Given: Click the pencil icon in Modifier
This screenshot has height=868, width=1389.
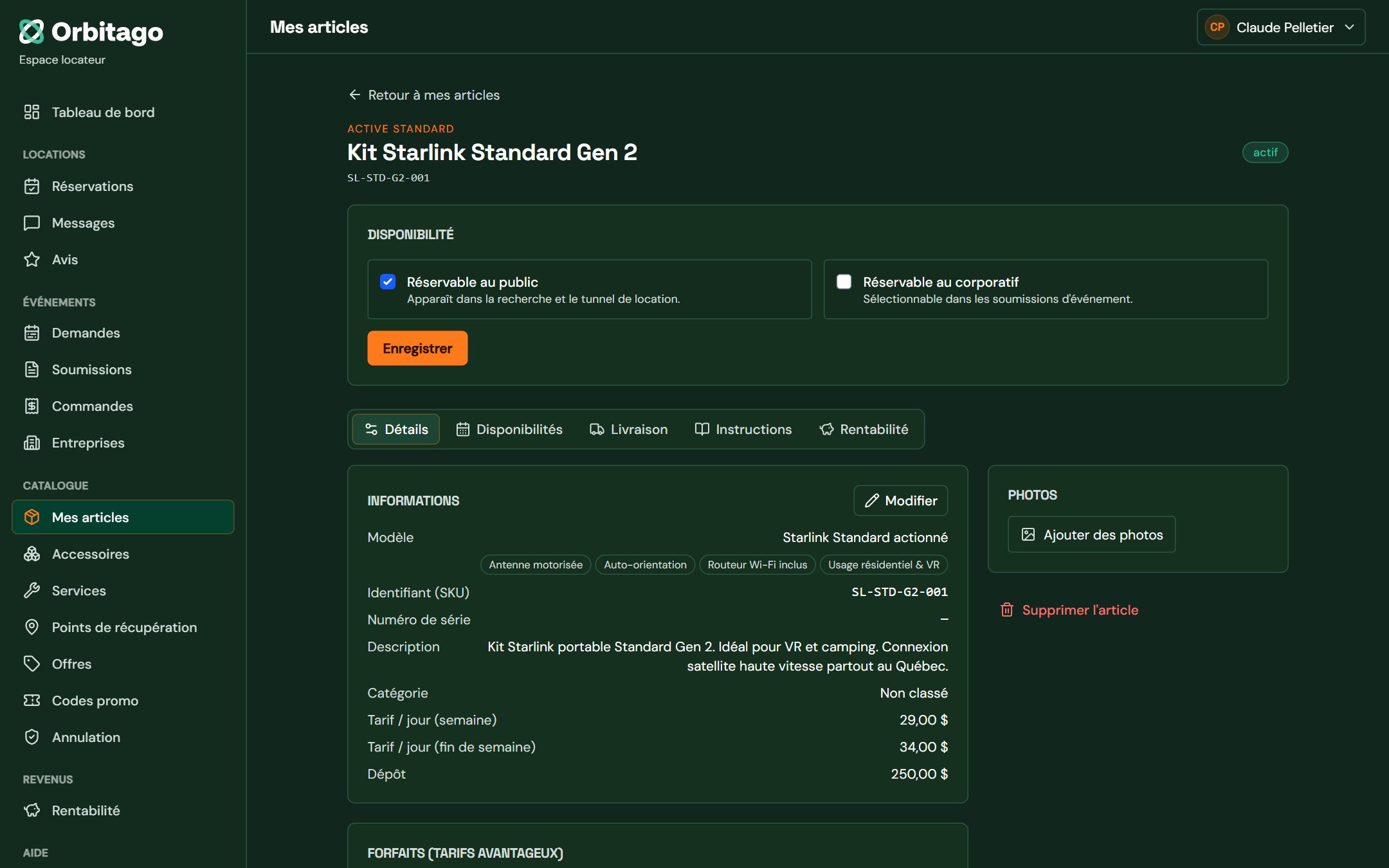Looking at the screenshot, I should coord(872,501).
